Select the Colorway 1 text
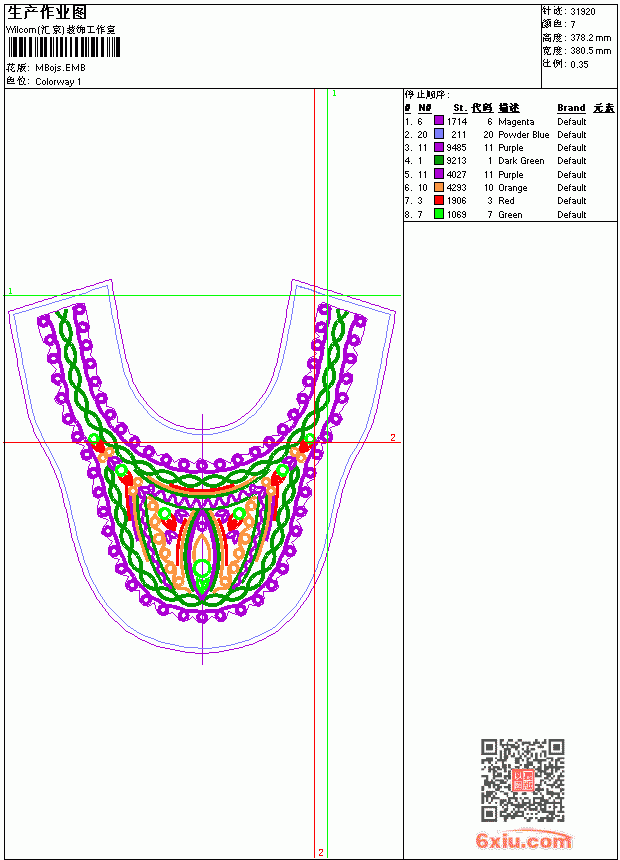 [x=58, y=82]
